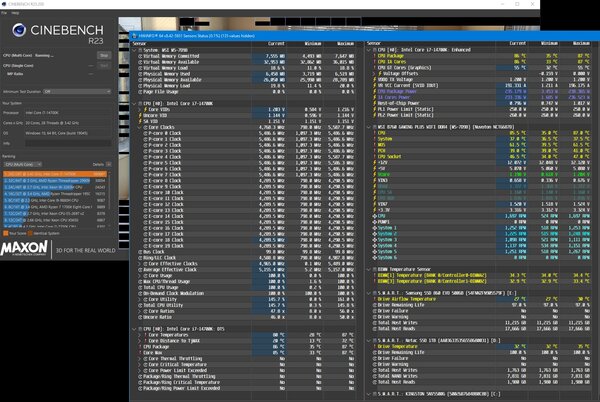Screen dimensions: 600x402
Task: Click the Maximum column header in right pane
Action: point(581,43)
